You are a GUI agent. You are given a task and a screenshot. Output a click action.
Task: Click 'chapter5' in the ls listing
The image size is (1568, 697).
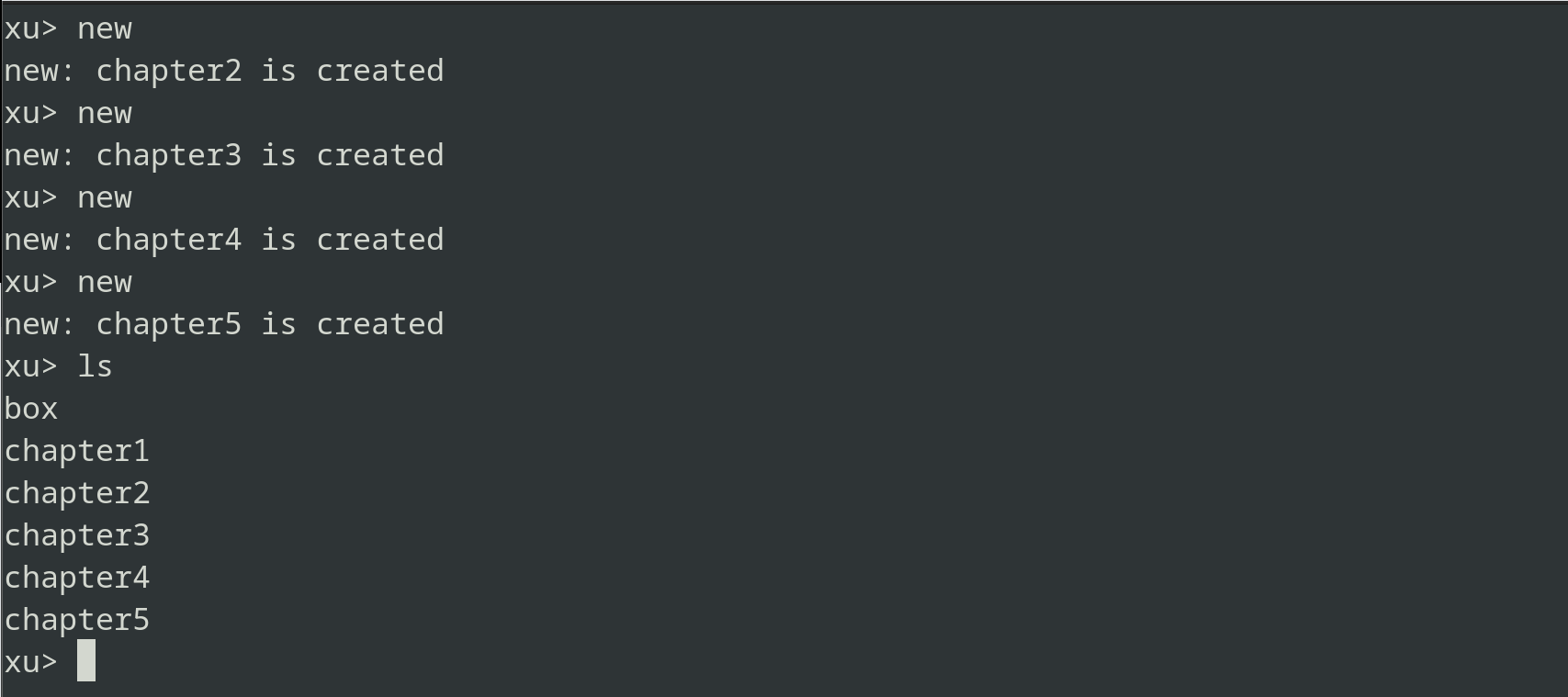point(77,620)
